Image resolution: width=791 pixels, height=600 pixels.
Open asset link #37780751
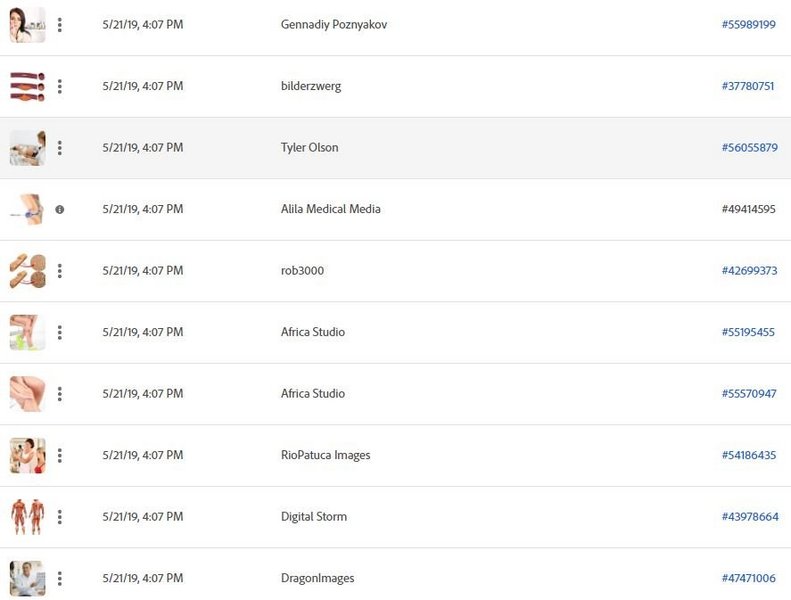pos(748,87)
